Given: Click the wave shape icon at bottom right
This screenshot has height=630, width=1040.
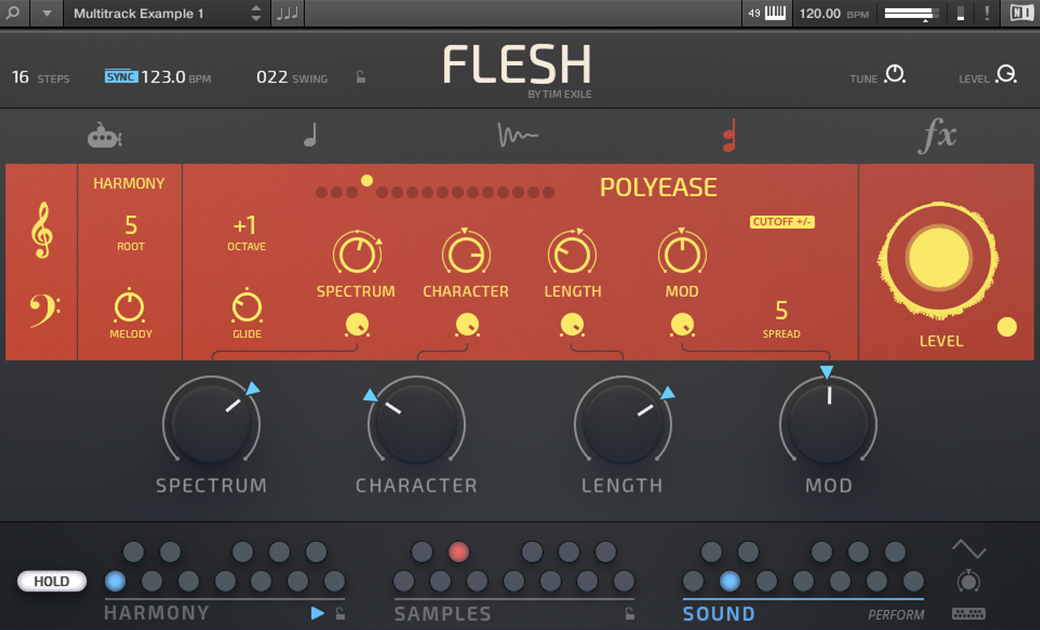Looking at the screenshot, I should click(969, 548).
